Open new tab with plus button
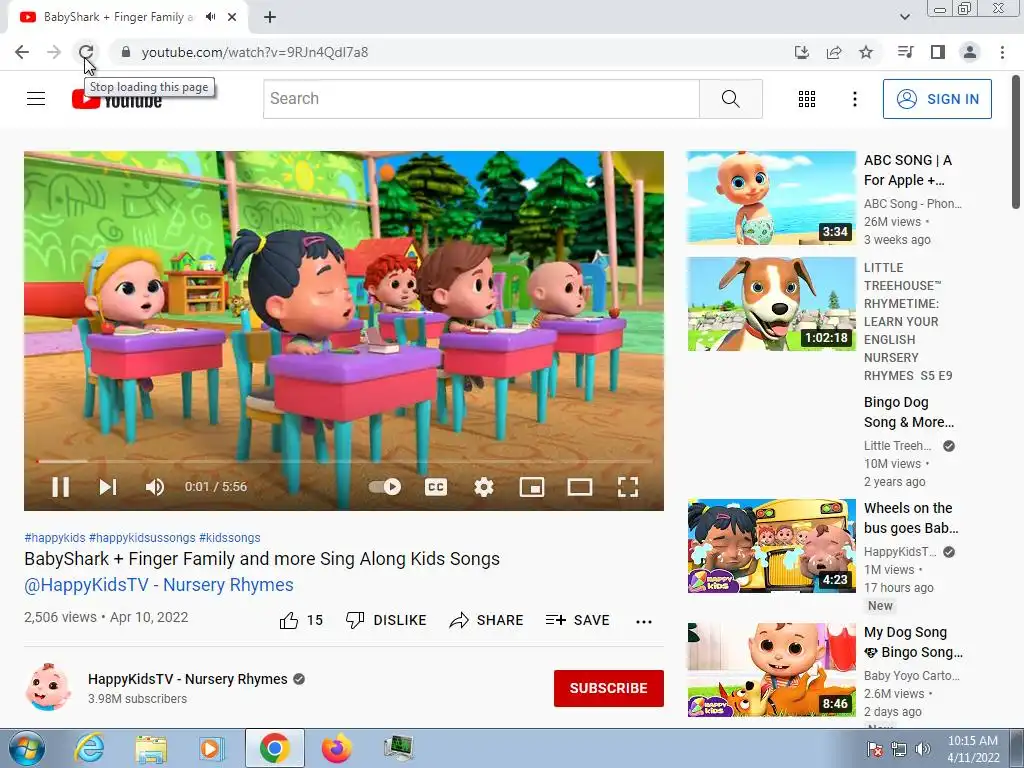 tap(270, 18)
